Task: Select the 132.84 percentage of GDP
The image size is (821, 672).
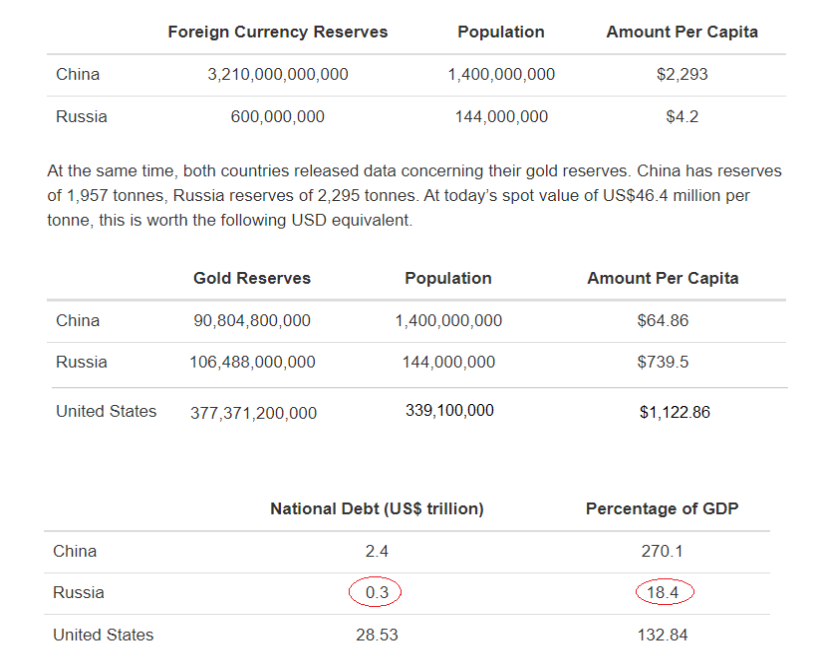Action: pyautogui.click(x=662, y=635)
